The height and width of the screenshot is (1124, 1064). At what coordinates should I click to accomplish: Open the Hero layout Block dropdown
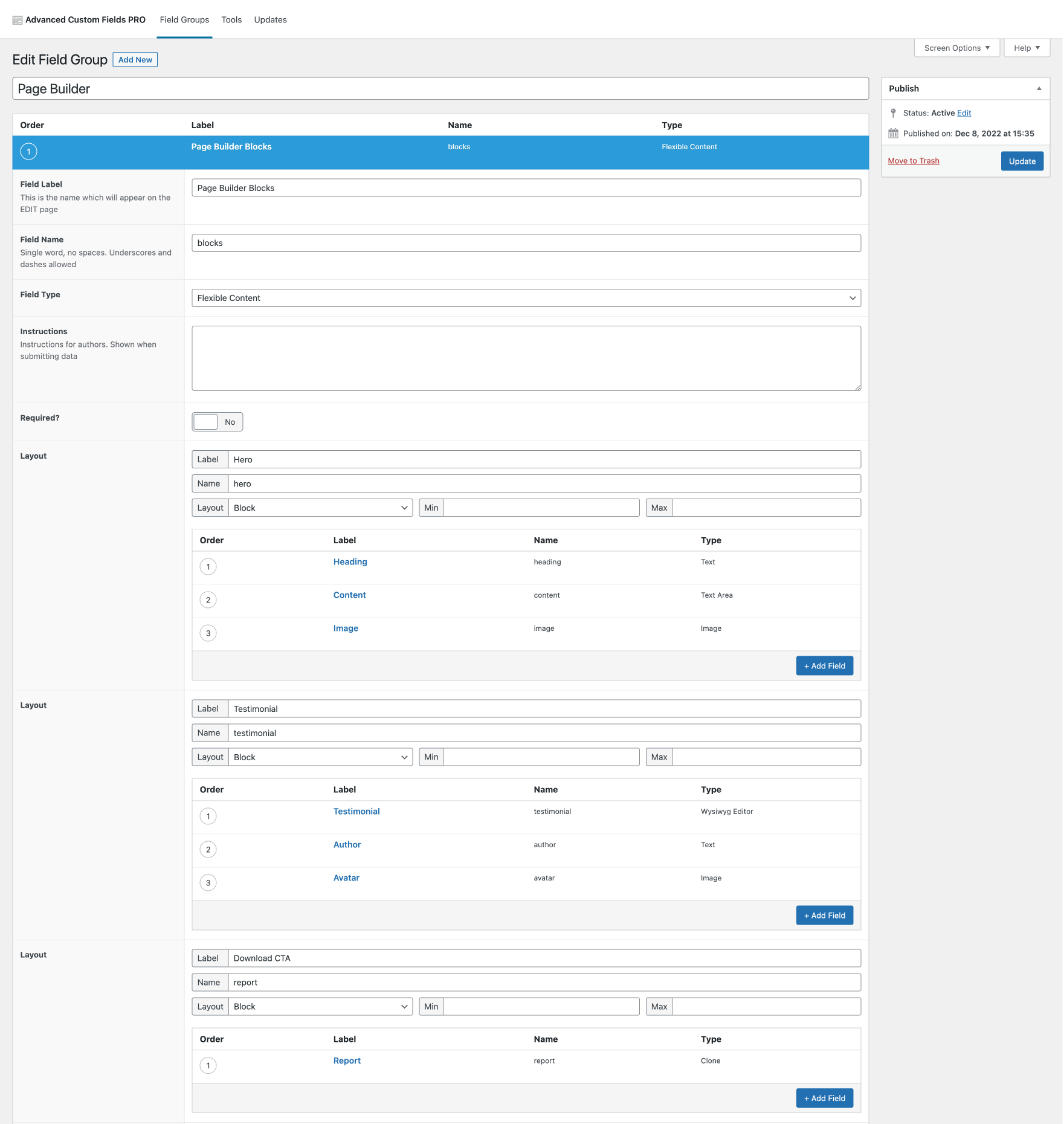[320, 508]
